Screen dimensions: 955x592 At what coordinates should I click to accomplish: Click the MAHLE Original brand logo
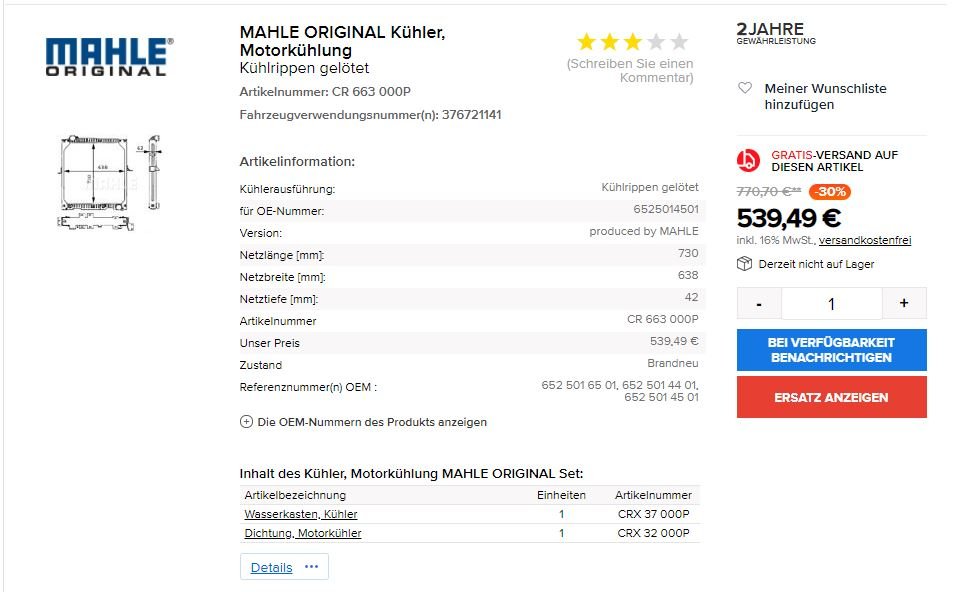(109, 57)
